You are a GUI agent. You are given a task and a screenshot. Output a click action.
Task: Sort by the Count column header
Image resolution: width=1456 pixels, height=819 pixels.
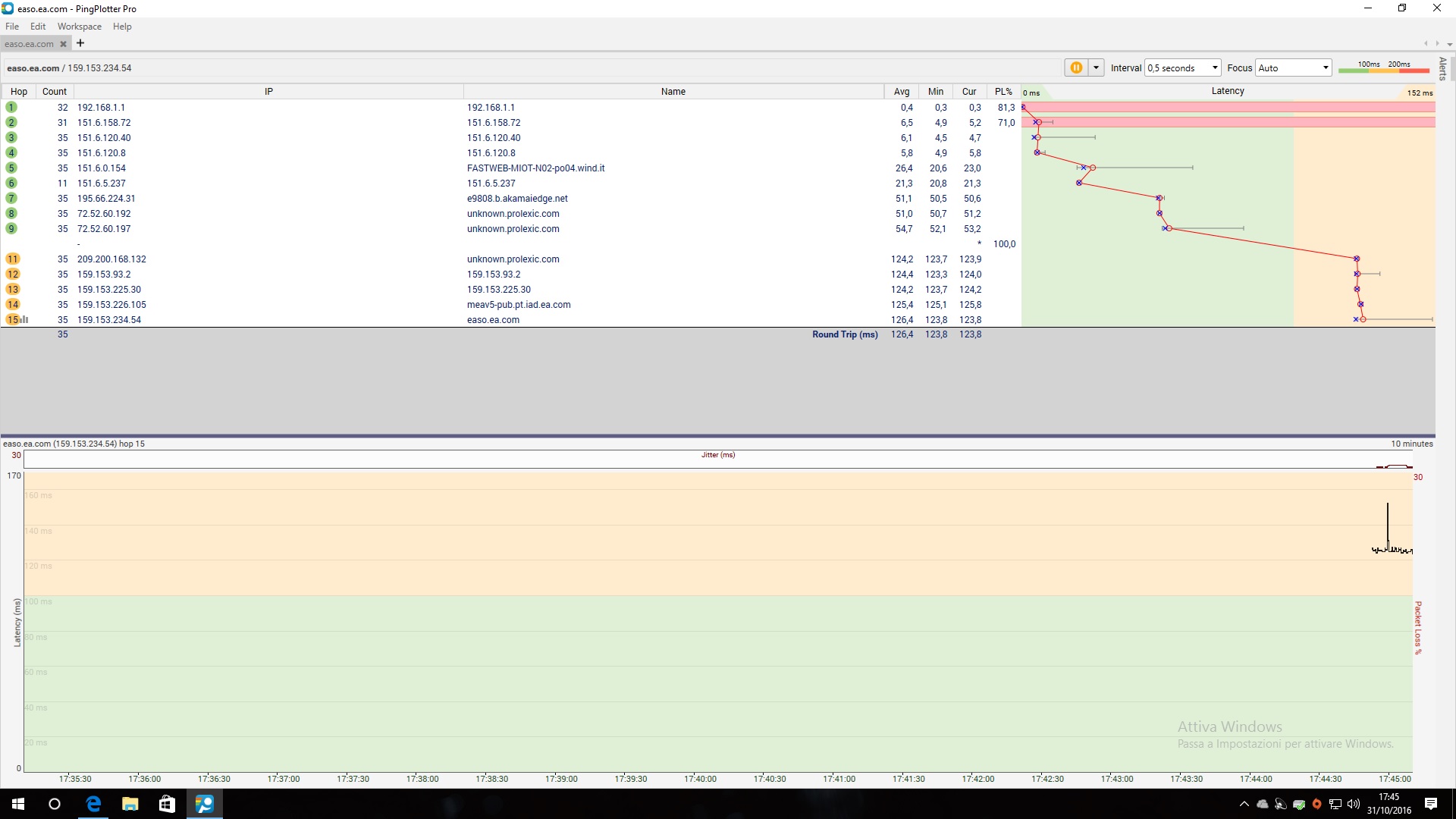click(55, 92)
